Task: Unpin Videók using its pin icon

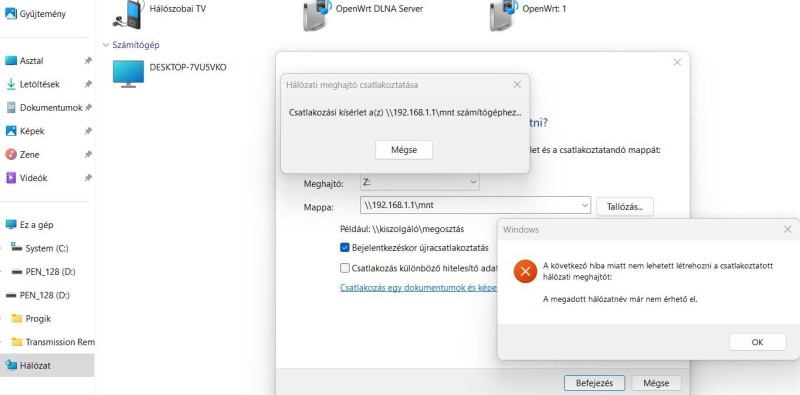Action: [x=88, y=178]
